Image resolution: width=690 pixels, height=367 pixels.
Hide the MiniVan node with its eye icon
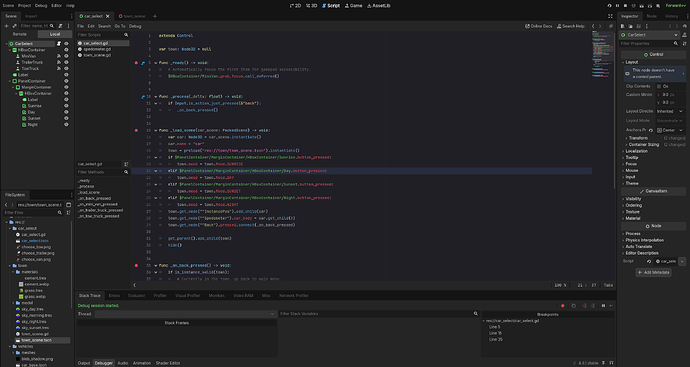pos(66,56)
